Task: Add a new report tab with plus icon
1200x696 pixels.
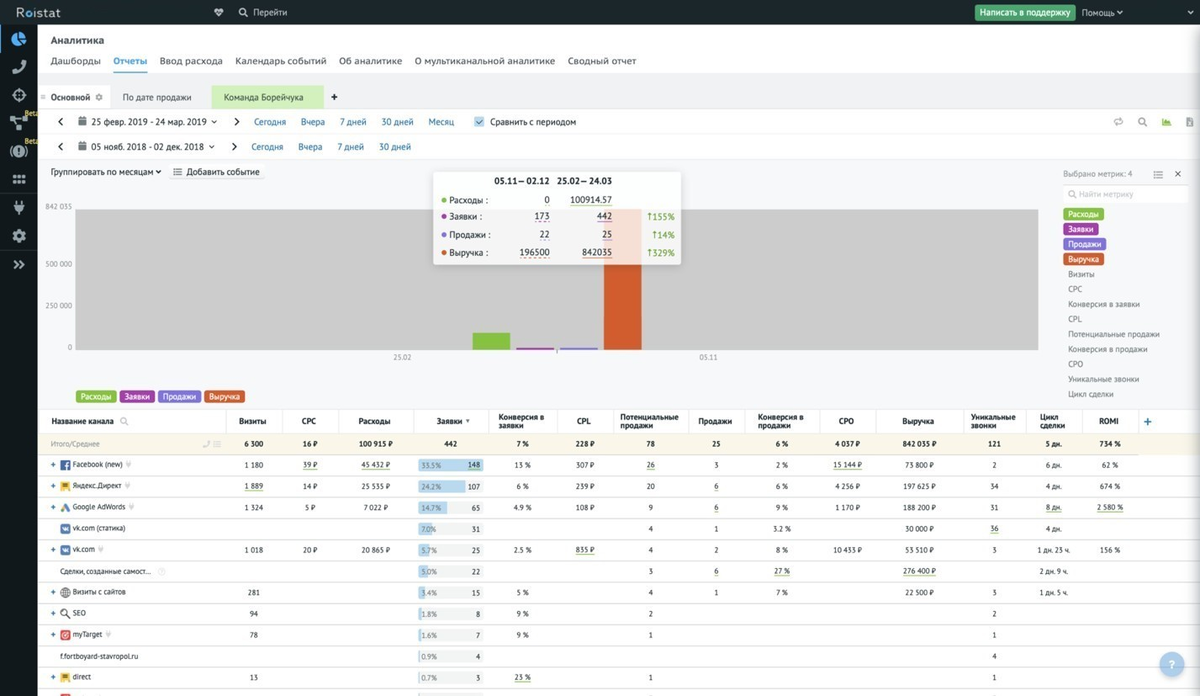Action: coord(334,97)
